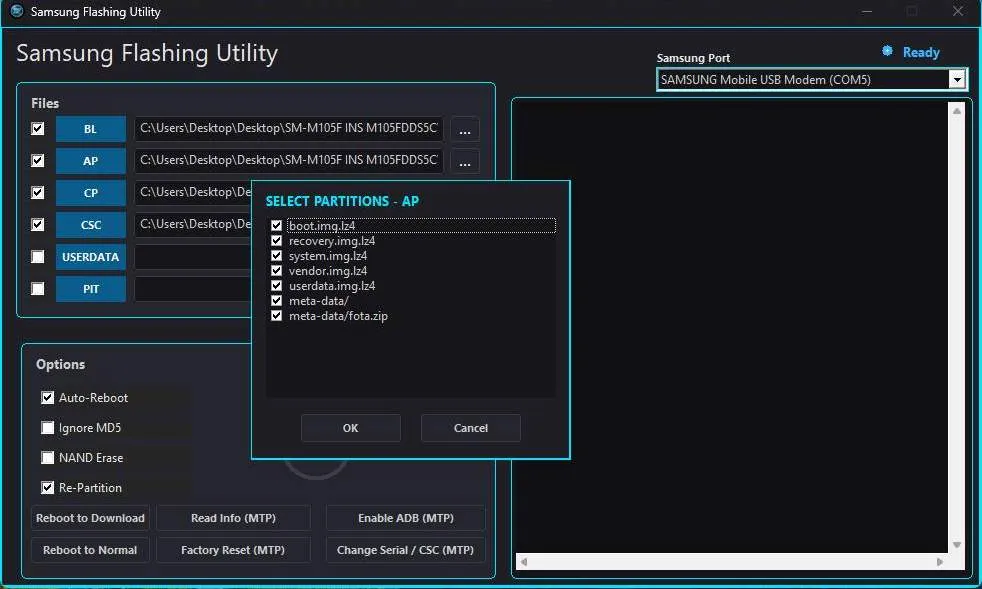Click the log panel scroll left arrow

pos(524,561)
